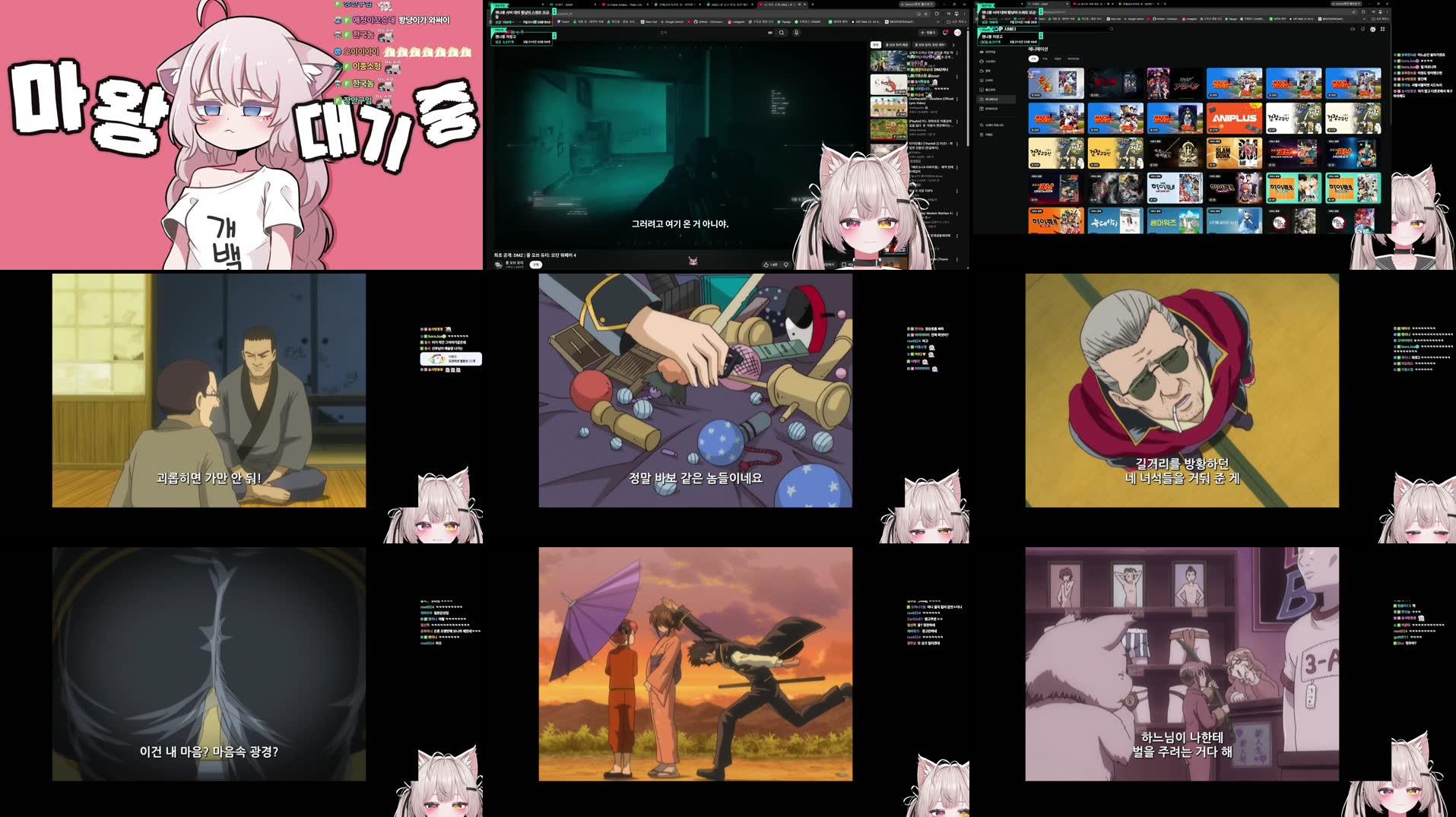
Task: Open the YouTube notifications bell
Action: [x=945, y=33]
